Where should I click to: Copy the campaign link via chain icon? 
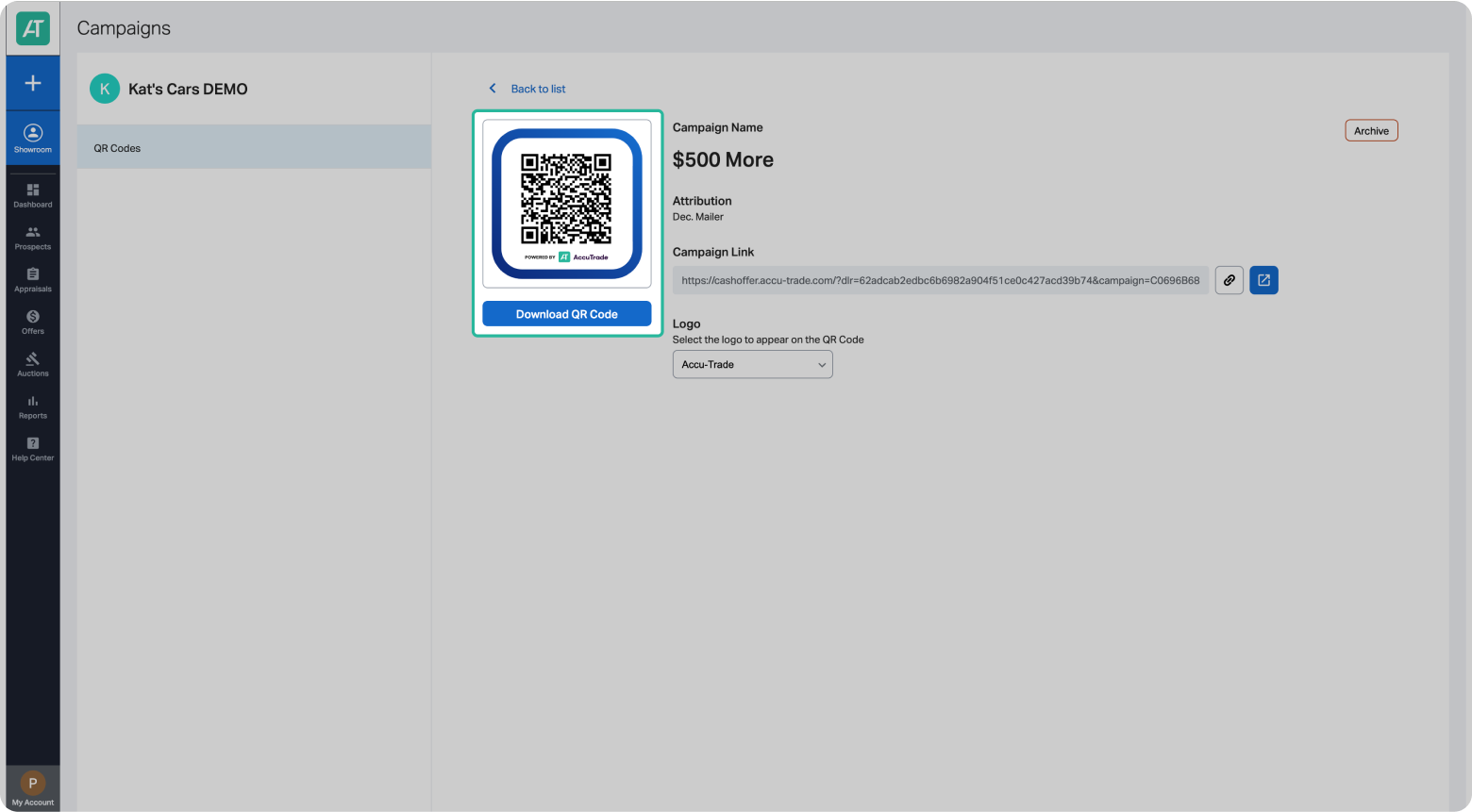[x=1229, y=280]
